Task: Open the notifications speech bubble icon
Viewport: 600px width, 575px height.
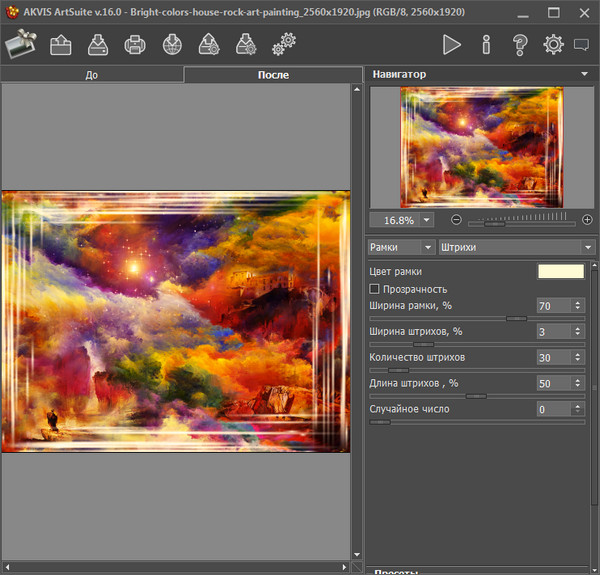Action: [581, 45]
